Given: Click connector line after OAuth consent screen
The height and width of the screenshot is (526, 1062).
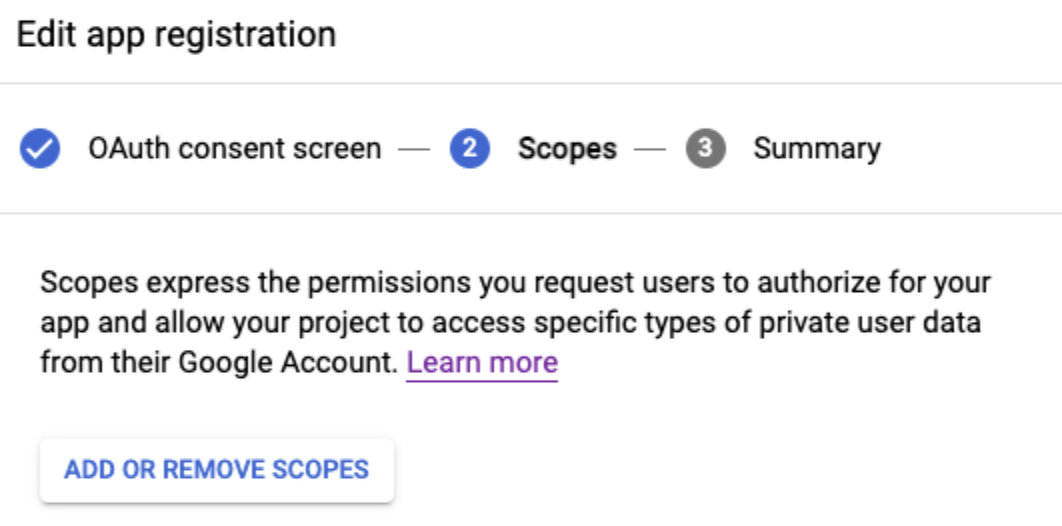Looking at the screenshot, I should (x=414, y=149).
